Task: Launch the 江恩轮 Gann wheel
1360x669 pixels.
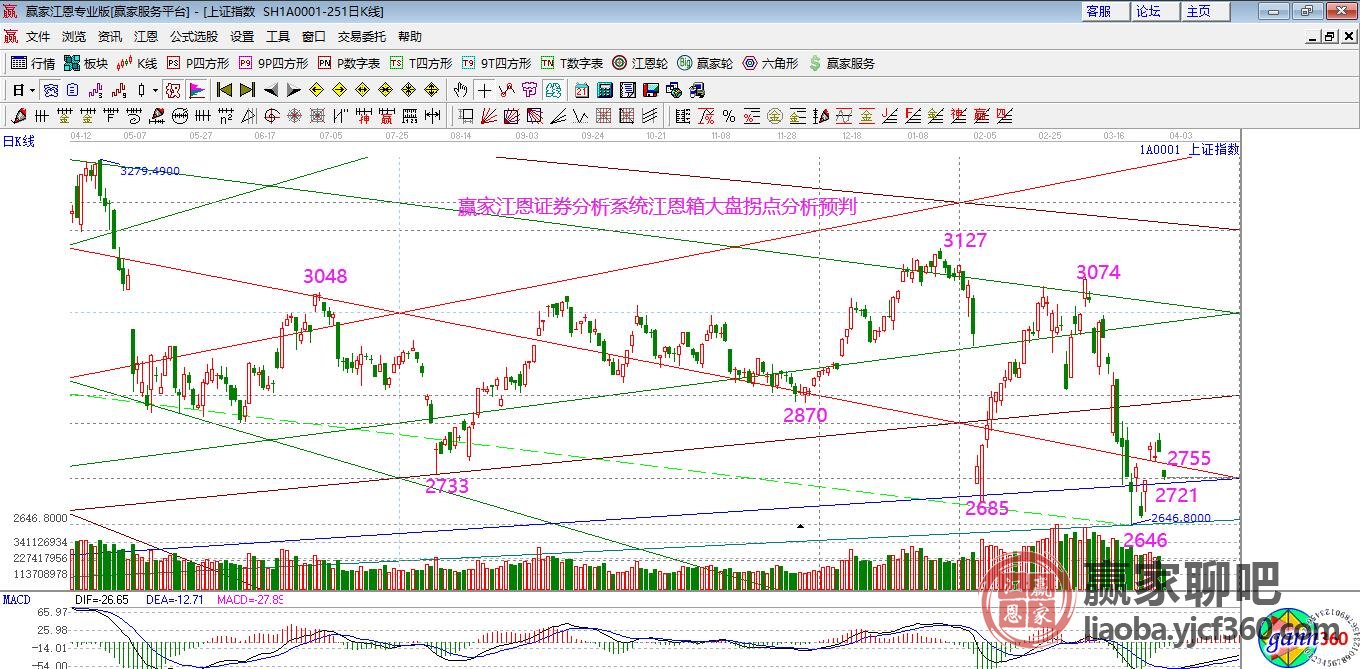Action: pos(640,63)
